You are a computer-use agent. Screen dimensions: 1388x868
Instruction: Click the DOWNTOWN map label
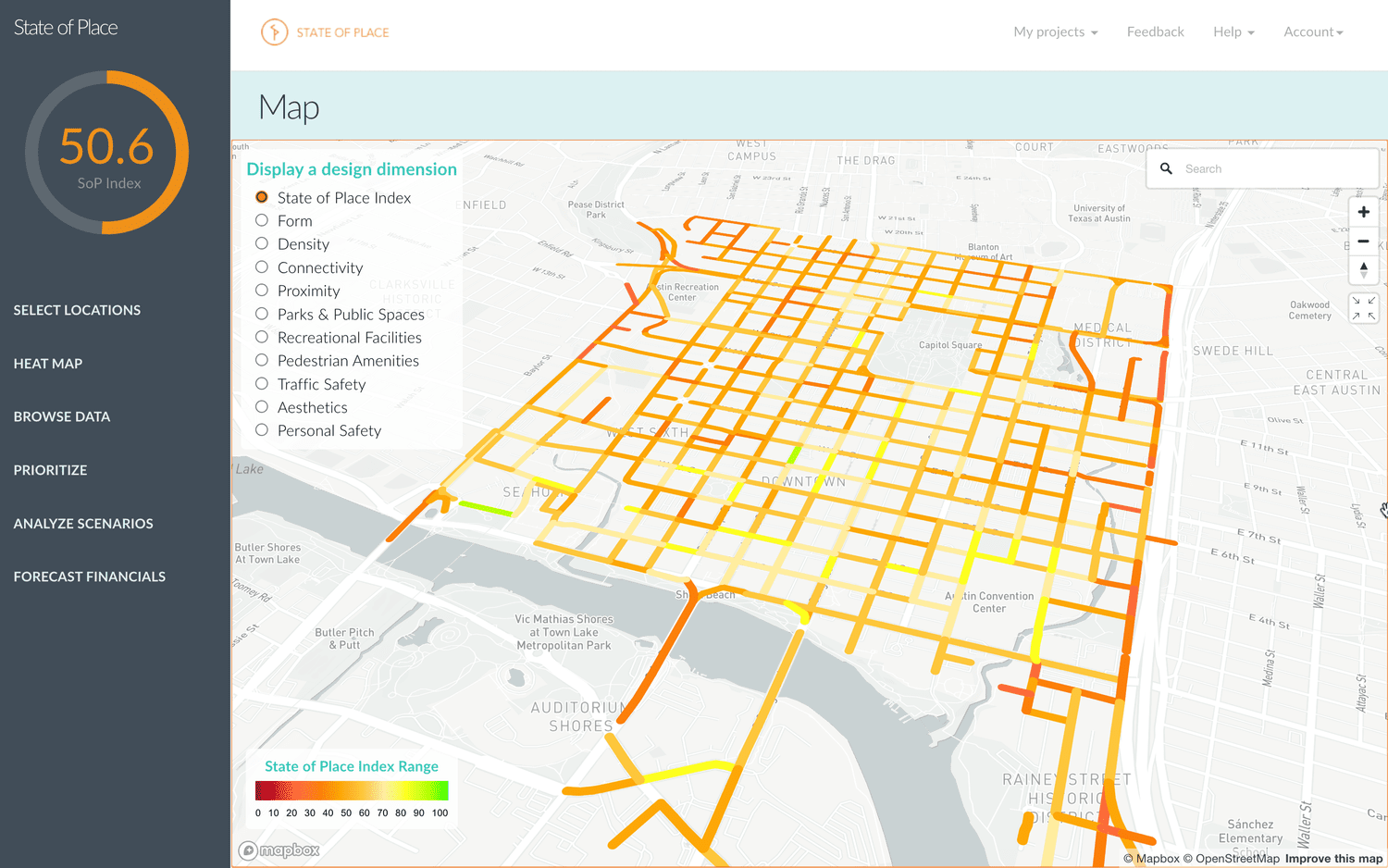click(x=803, y=482)
